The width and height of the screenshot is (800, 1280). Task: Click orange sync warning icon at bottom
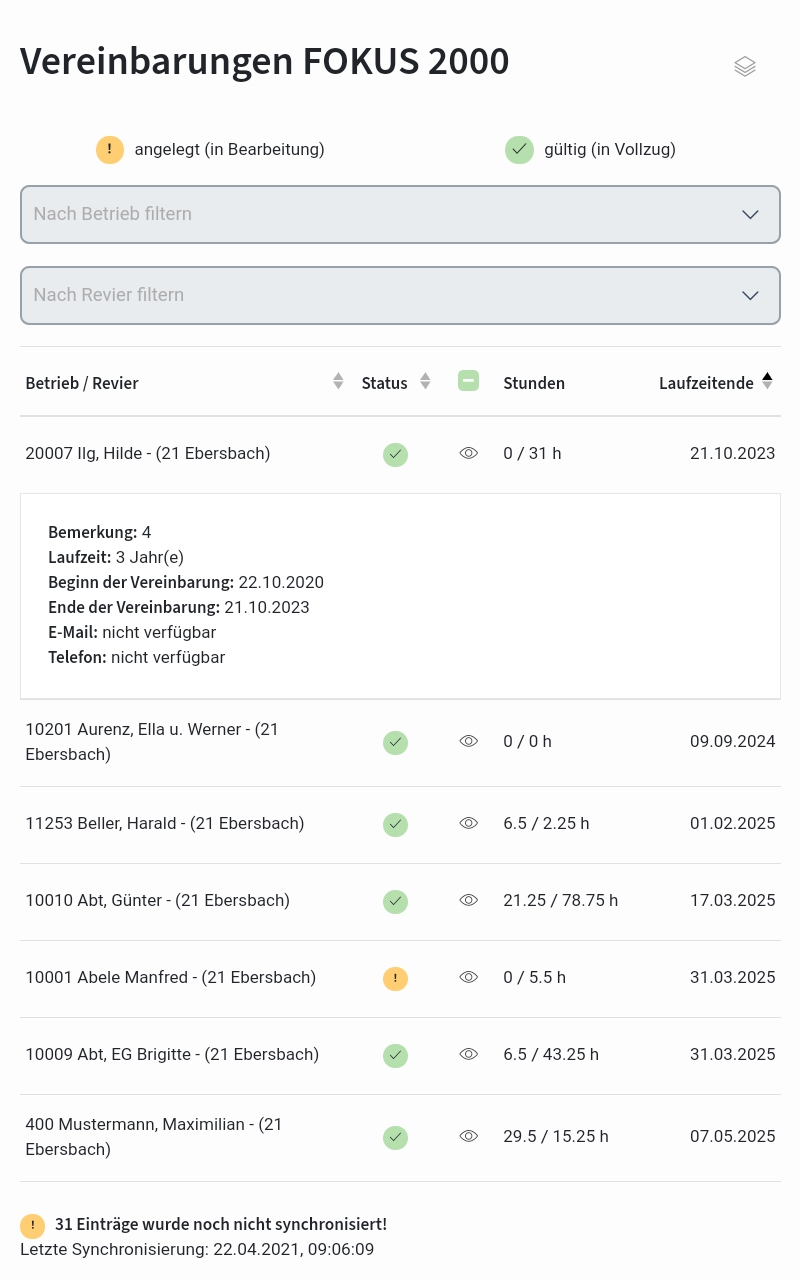pyautogui.click(x=32, y=1225)
